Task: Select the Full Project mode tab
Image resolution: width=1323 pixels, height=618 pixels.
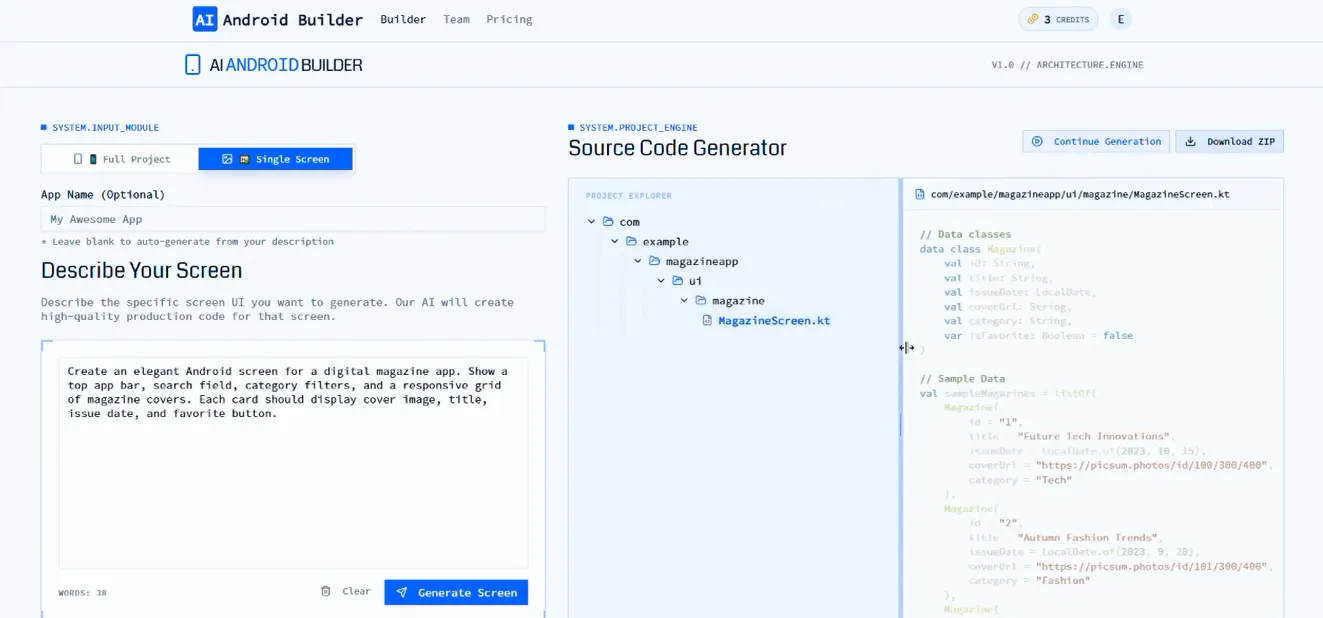Action: tap(120, 159)
